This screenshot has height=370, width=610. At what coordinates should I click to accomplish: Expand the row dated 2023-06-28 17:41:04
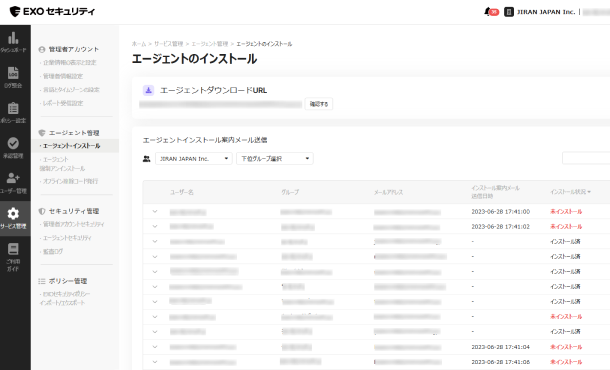coord(155,347)
